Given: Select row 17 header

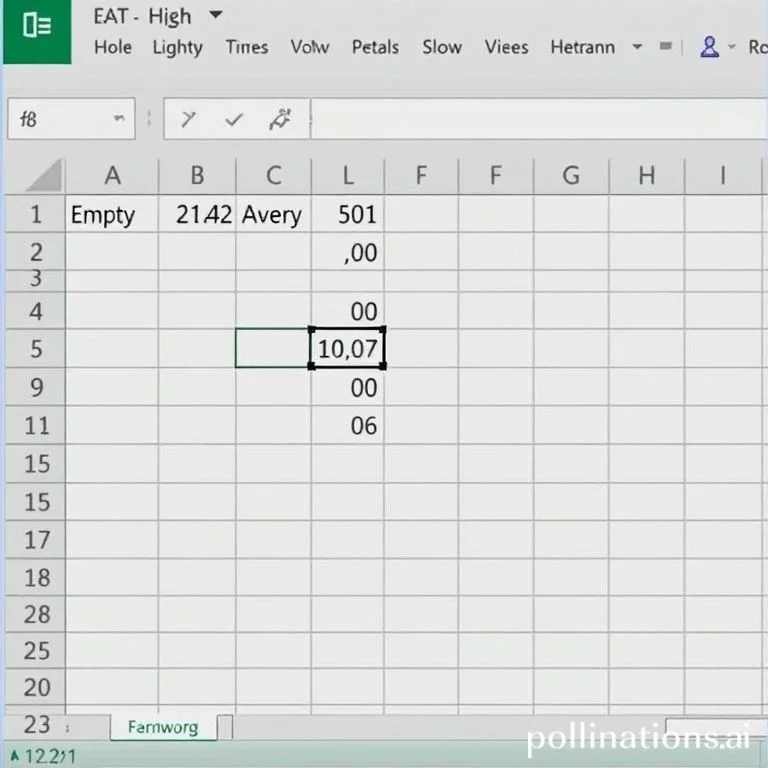Looking at the screenshot, I should point(37,540).
